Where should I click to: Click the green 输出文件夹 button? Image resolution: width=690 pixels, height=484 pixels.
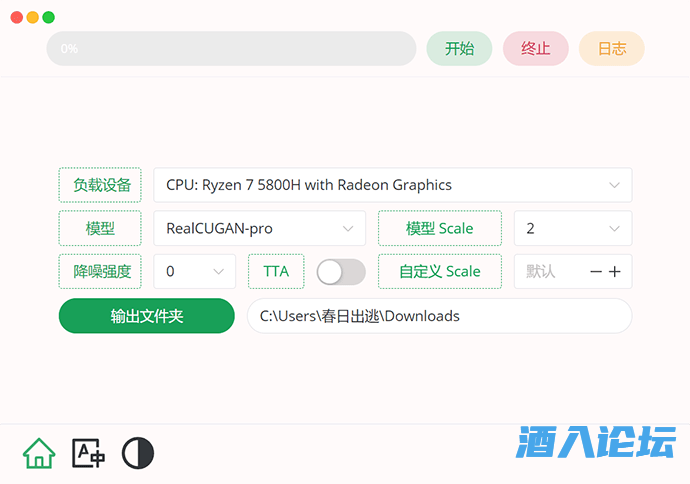(x=147, y=316)
